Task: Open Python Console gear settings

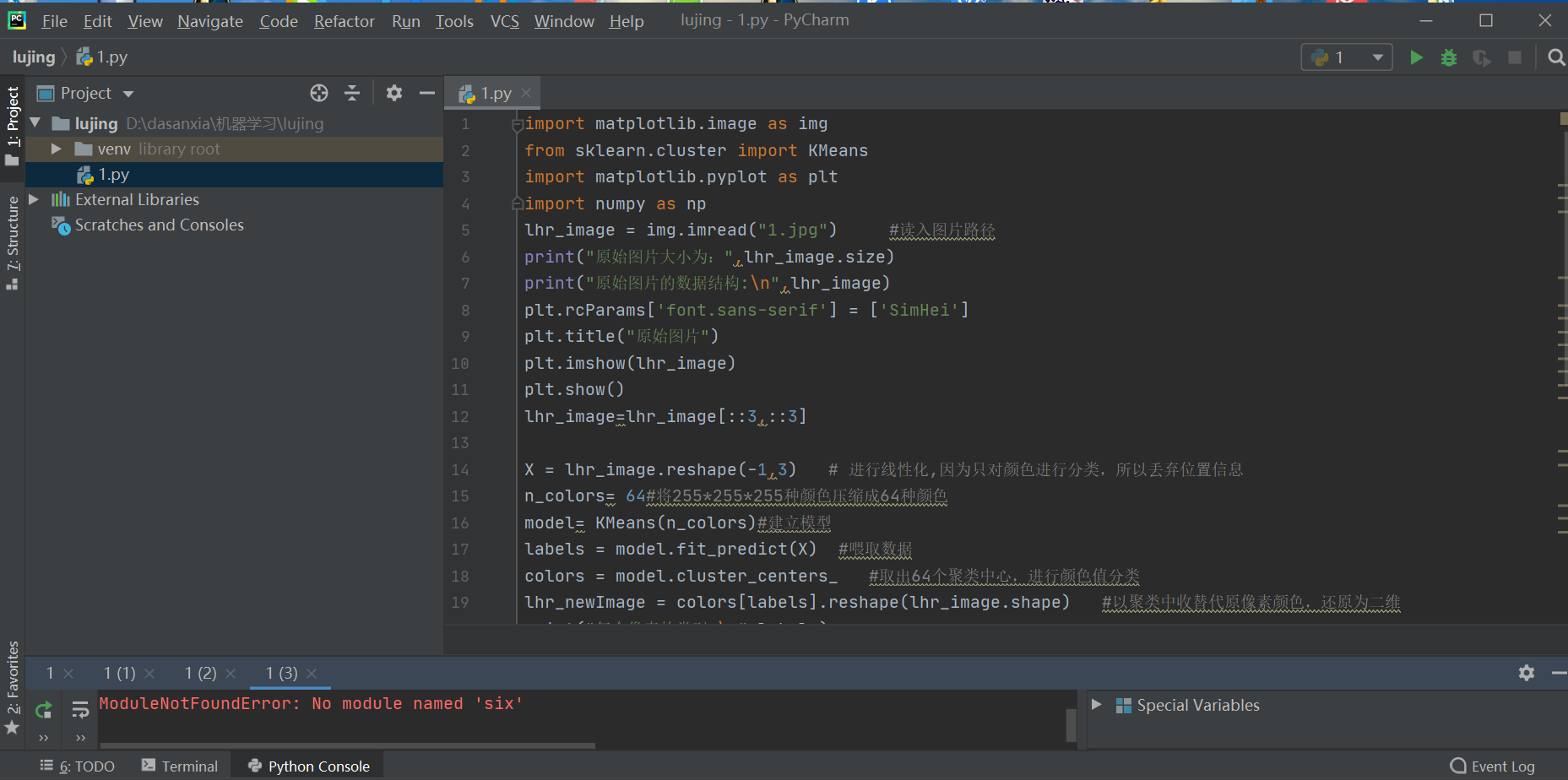Action: click(x=1527, y=673)
